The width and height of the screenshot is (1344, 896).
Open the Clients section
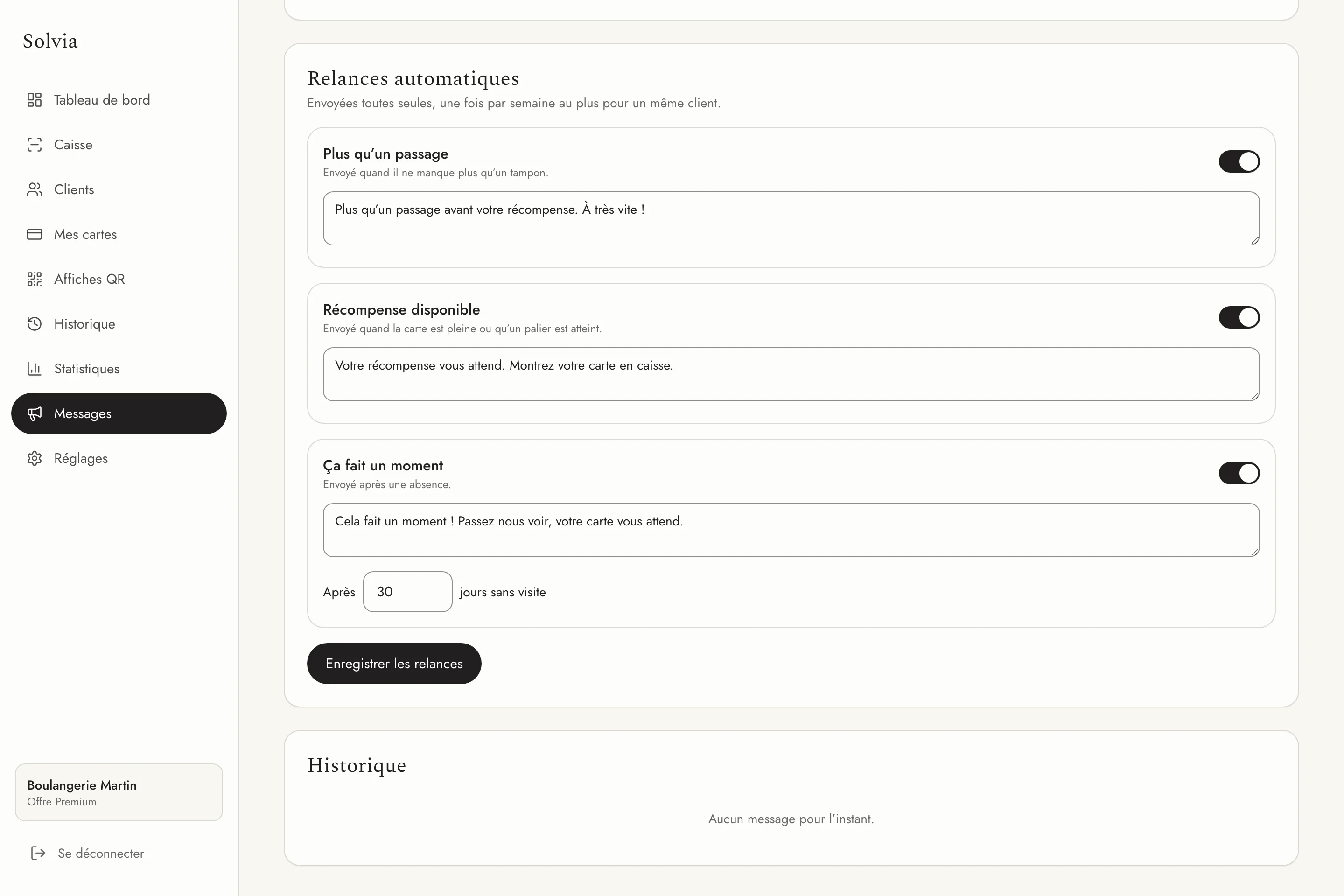point(119,190)
